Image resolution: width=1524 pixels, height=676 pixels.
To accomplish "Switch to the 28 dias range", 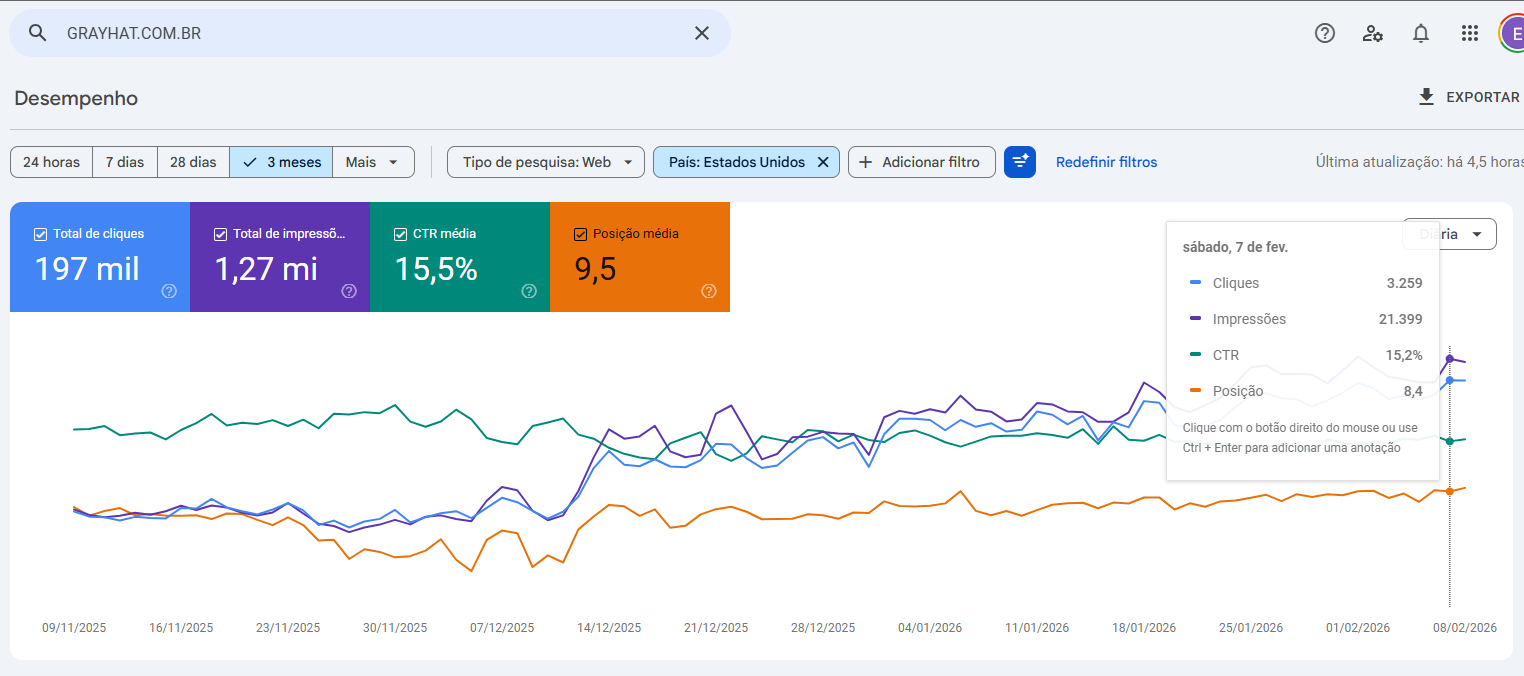I will click(x=193, y=162).
